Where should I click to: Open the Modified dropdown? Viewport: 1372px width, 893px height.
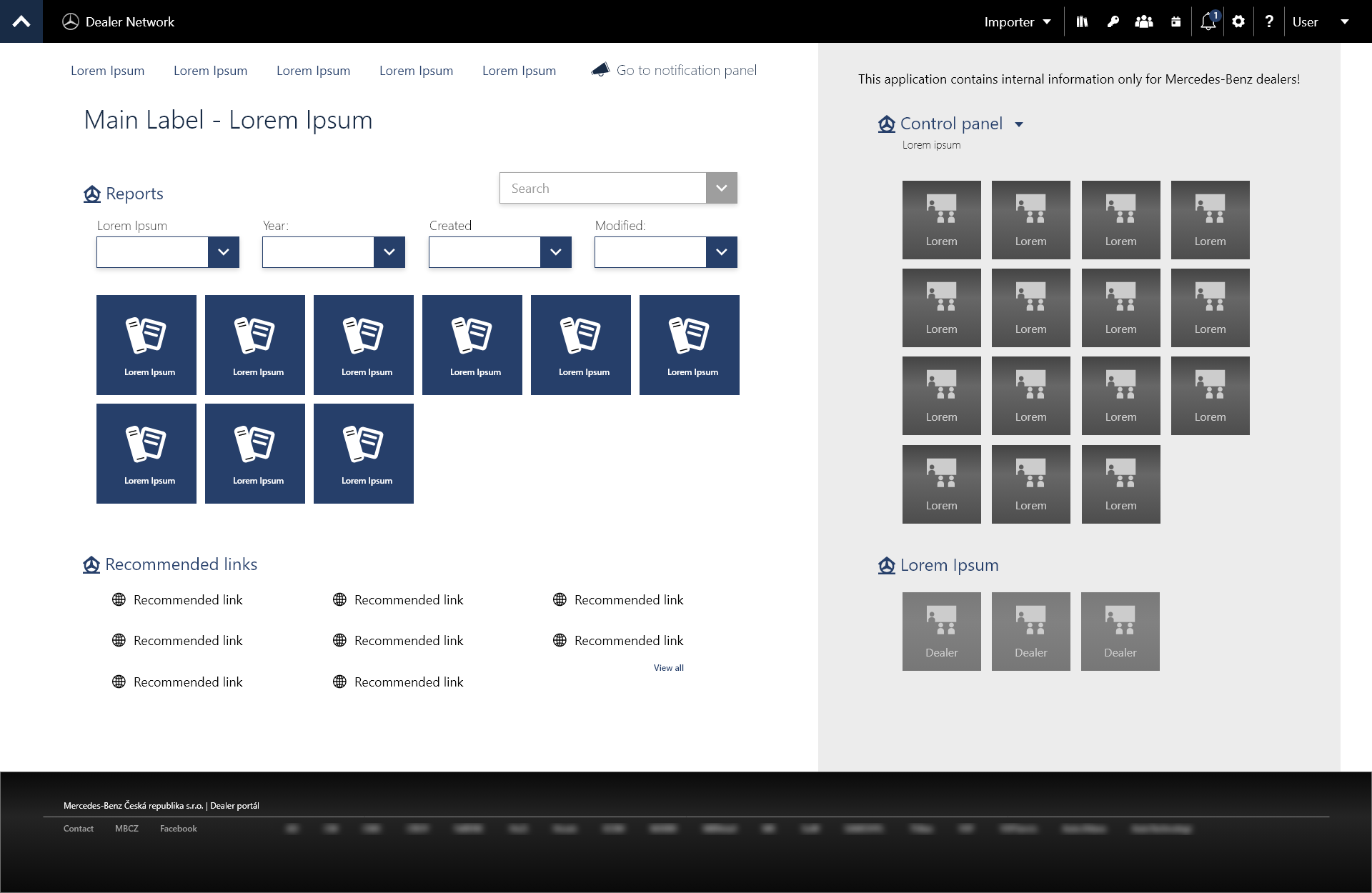click(721, 252)
